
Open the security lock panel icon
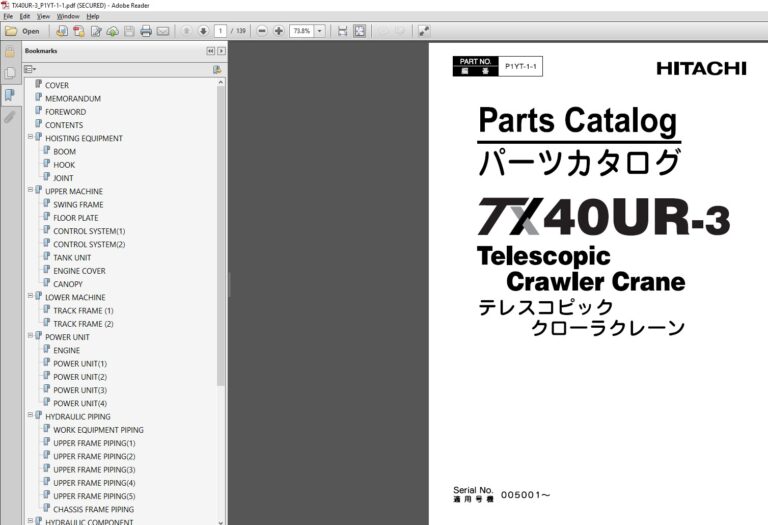(10, 52)
